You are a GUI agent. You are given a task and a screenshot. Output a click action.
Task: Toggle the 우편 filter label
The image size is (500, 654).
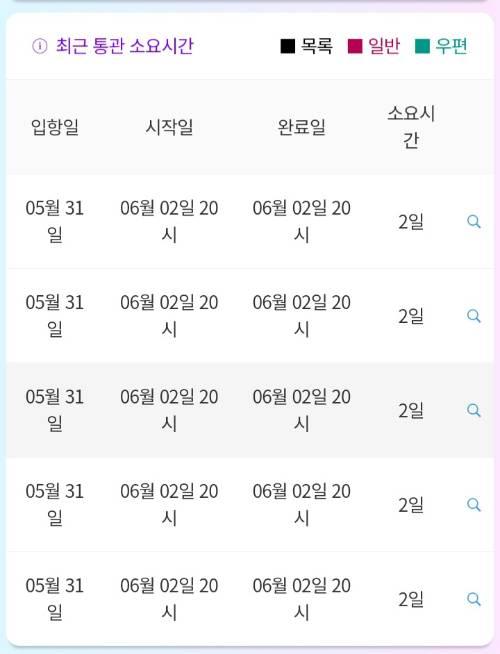tap(451, 46)
